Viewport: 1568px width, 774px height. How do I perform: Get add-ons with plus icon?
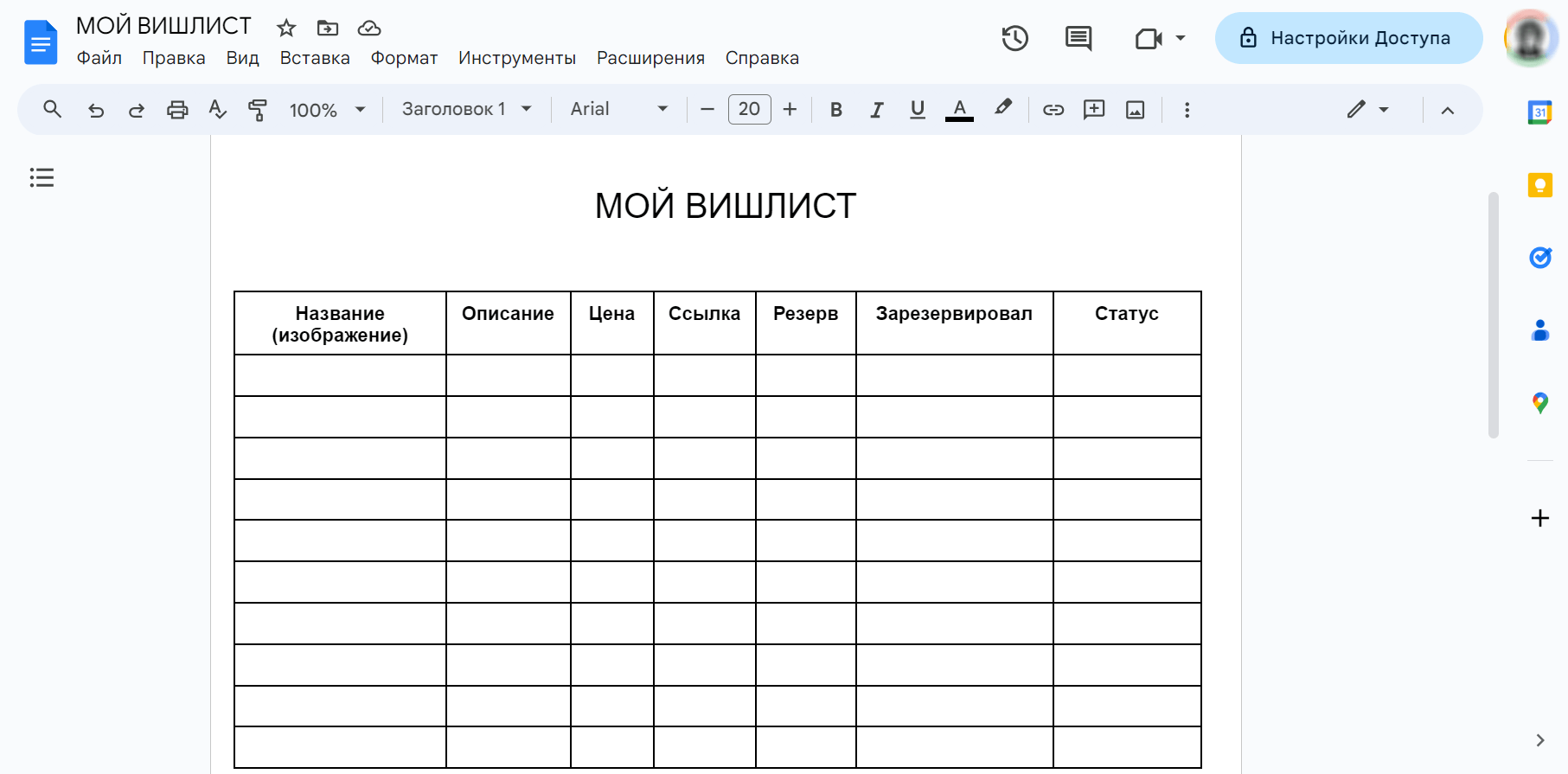[1540, 518]
